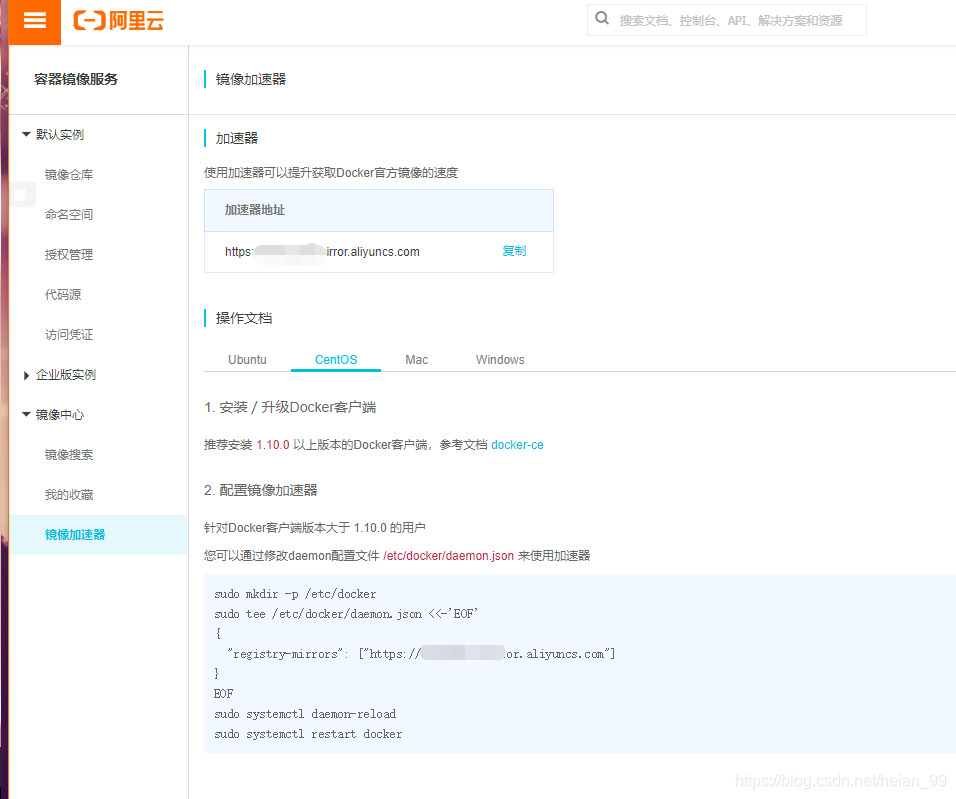Click the Alibaba Cloud logo
This screenshot has height=799, width=956.
pyautogui.click(x=119, y=21)
